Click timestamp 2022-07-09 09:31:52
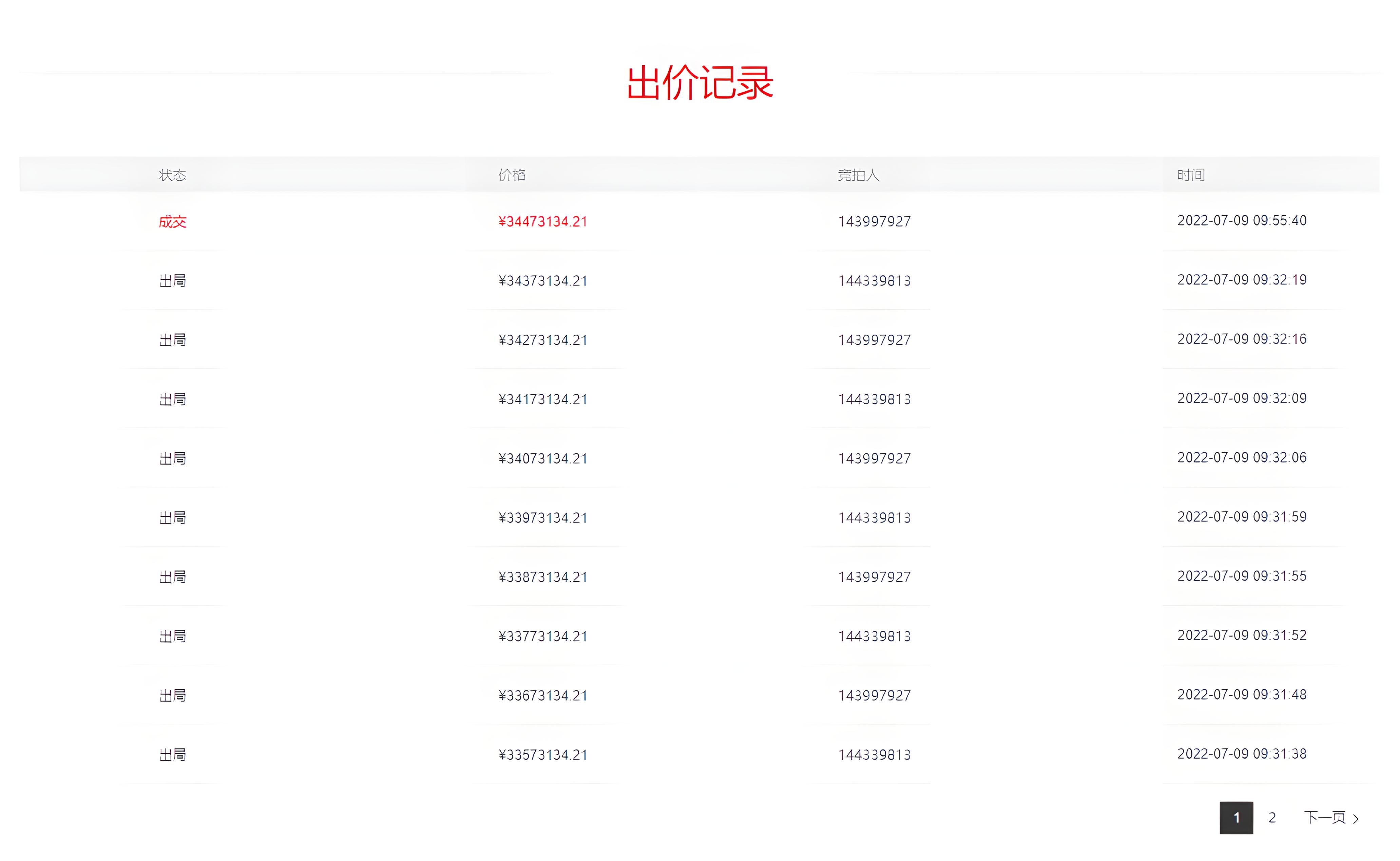The height and width of the screenshot is (861, 1400). click(x=1242, y=635)
